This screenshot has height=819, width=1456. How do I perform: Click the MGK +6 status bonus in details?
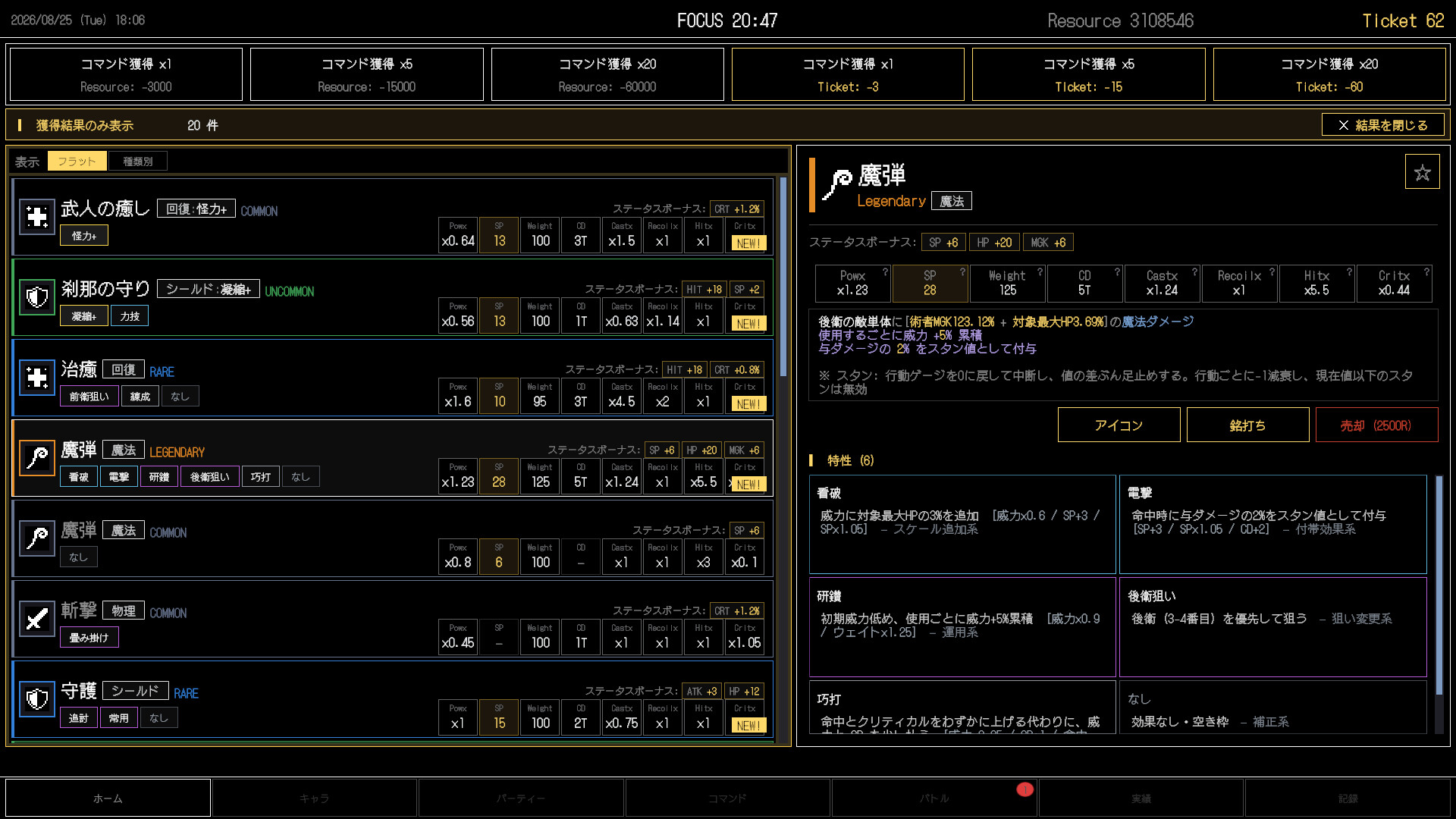[x=1048, y=243]
